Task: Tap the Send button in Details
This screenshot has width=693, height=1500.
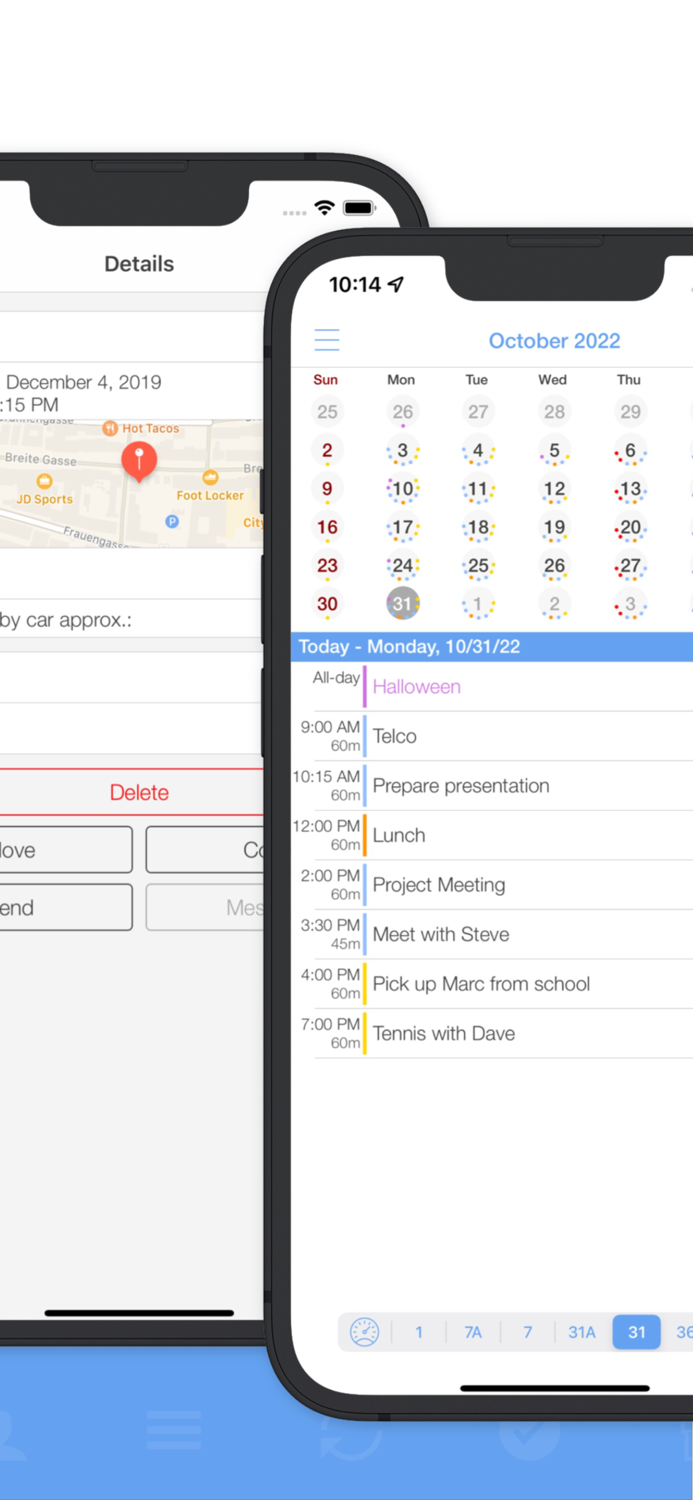Action: pyautogui.click(x=65, y=908)
